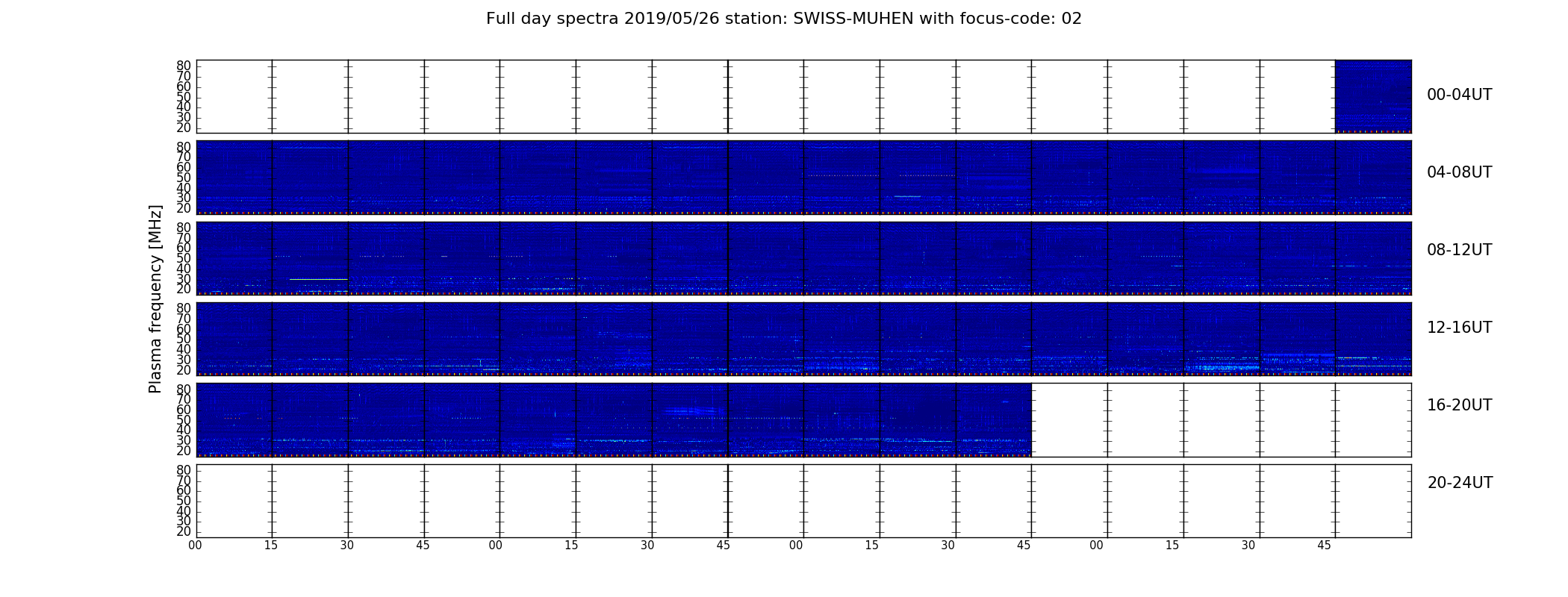Click the '04-08UT' row label
This screenshot has width=1568, height=597.
(1459, 172)
